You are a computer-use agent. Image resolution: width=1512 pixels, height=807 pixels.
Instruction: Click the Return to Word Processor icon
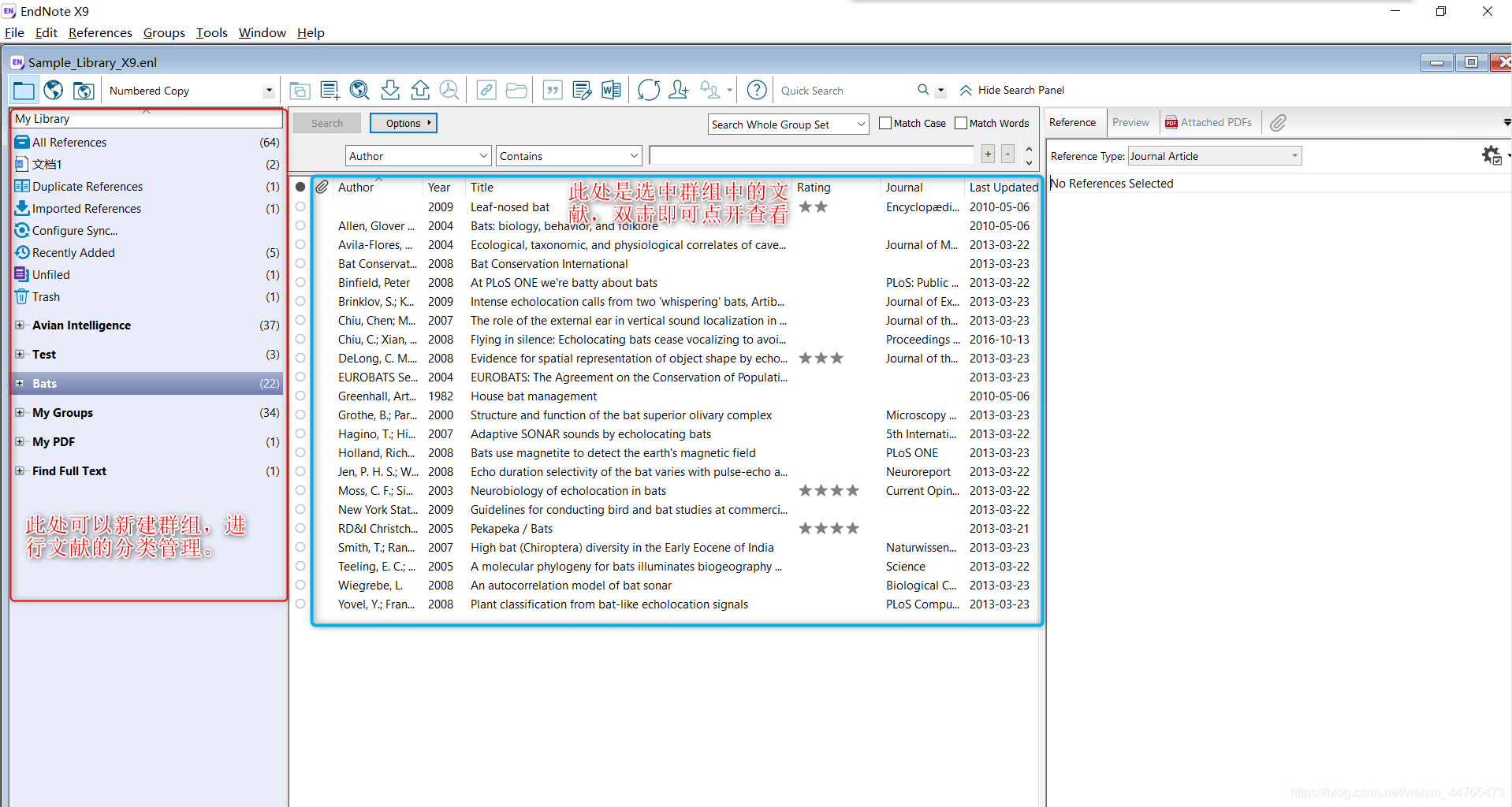tap(611, 91)
